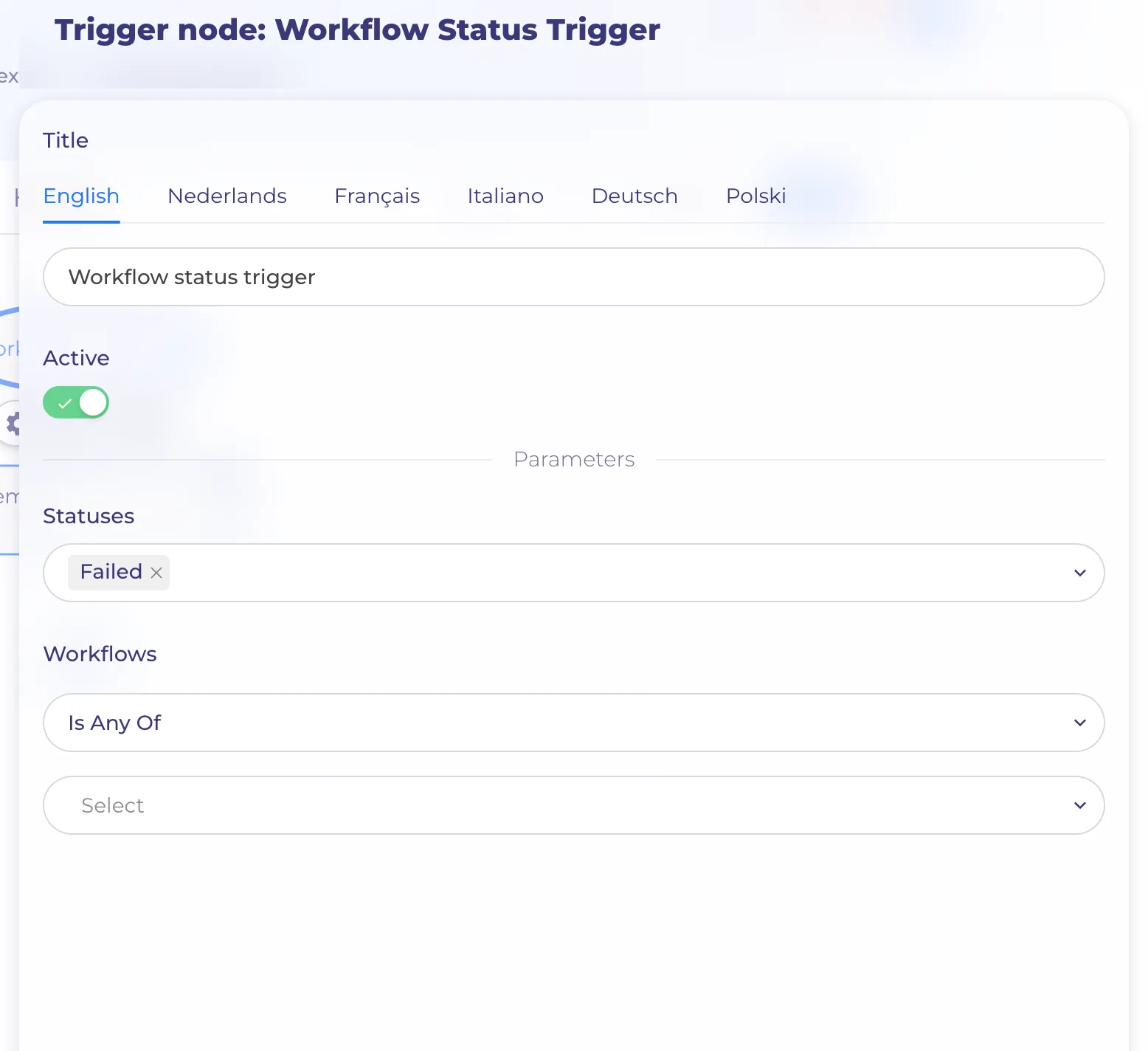The image size is (1148, 1051).
Task: Click the Workflows label
Action: click(x=100, y=654)
